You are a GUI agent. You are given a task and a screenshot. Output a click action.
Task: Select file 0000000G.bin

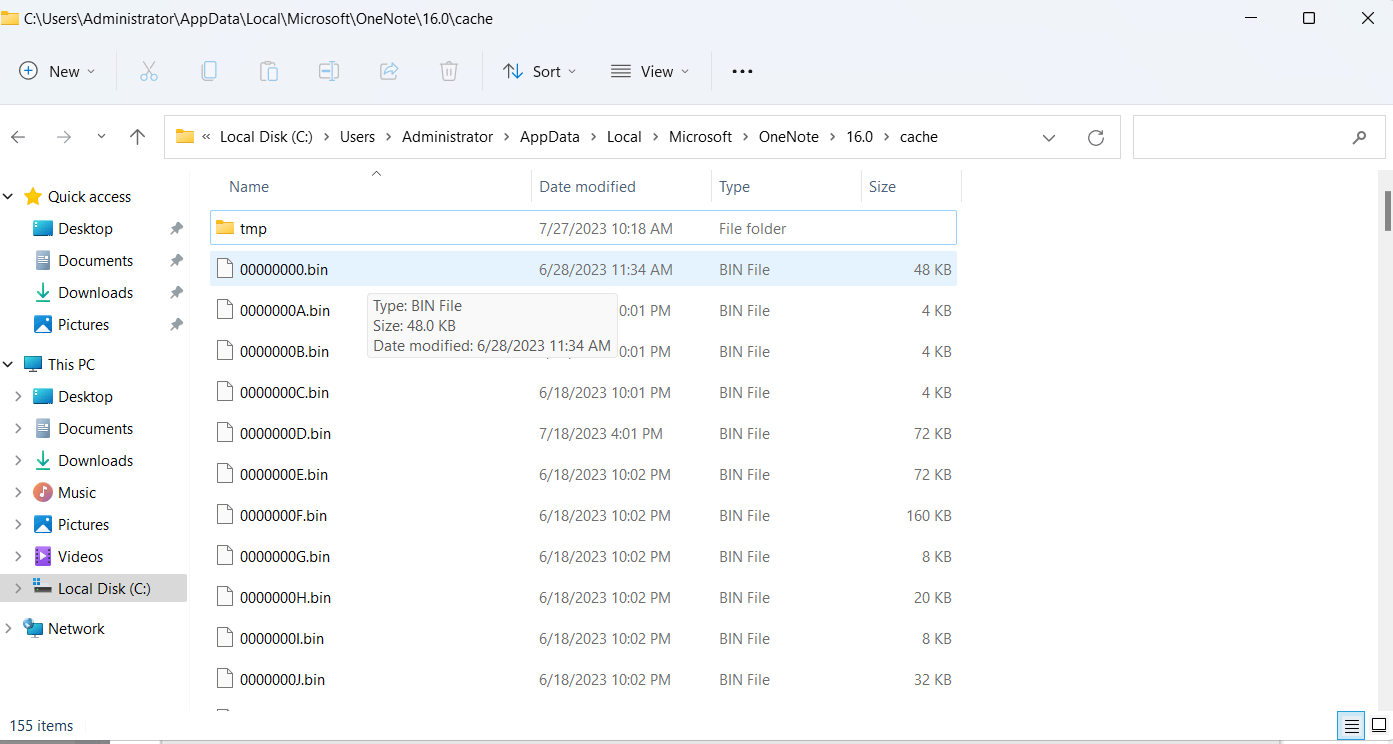[x=583, y=556]
